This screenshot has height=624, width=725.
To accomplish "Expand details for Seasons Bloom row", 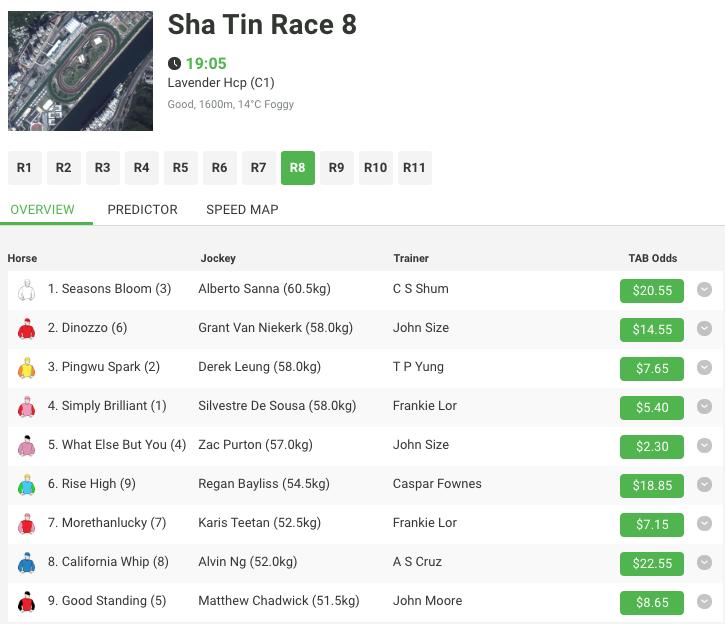I will click(704, 290).
